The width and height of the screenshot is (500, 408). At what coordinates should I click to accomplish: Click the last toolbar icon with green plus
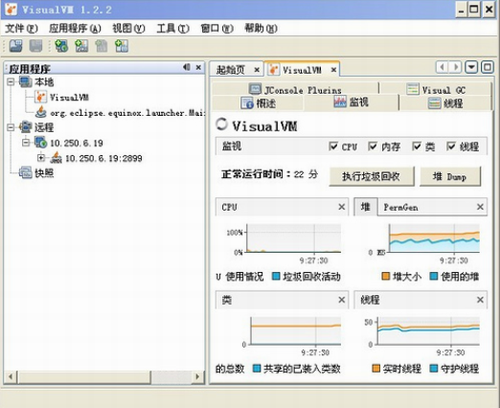(x=121, y=46)
